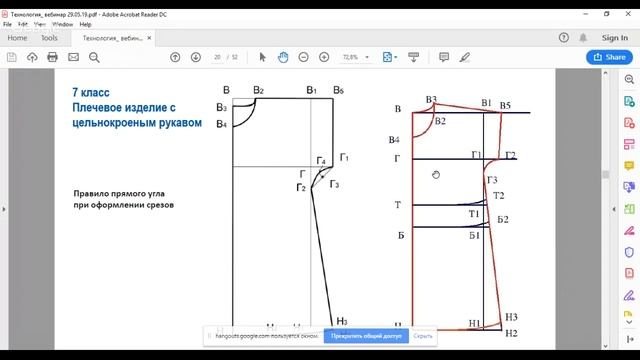Click the stop screen sharing button
Image resolution: width=640 pixels, height=360 pixels.
pos(366,336)
